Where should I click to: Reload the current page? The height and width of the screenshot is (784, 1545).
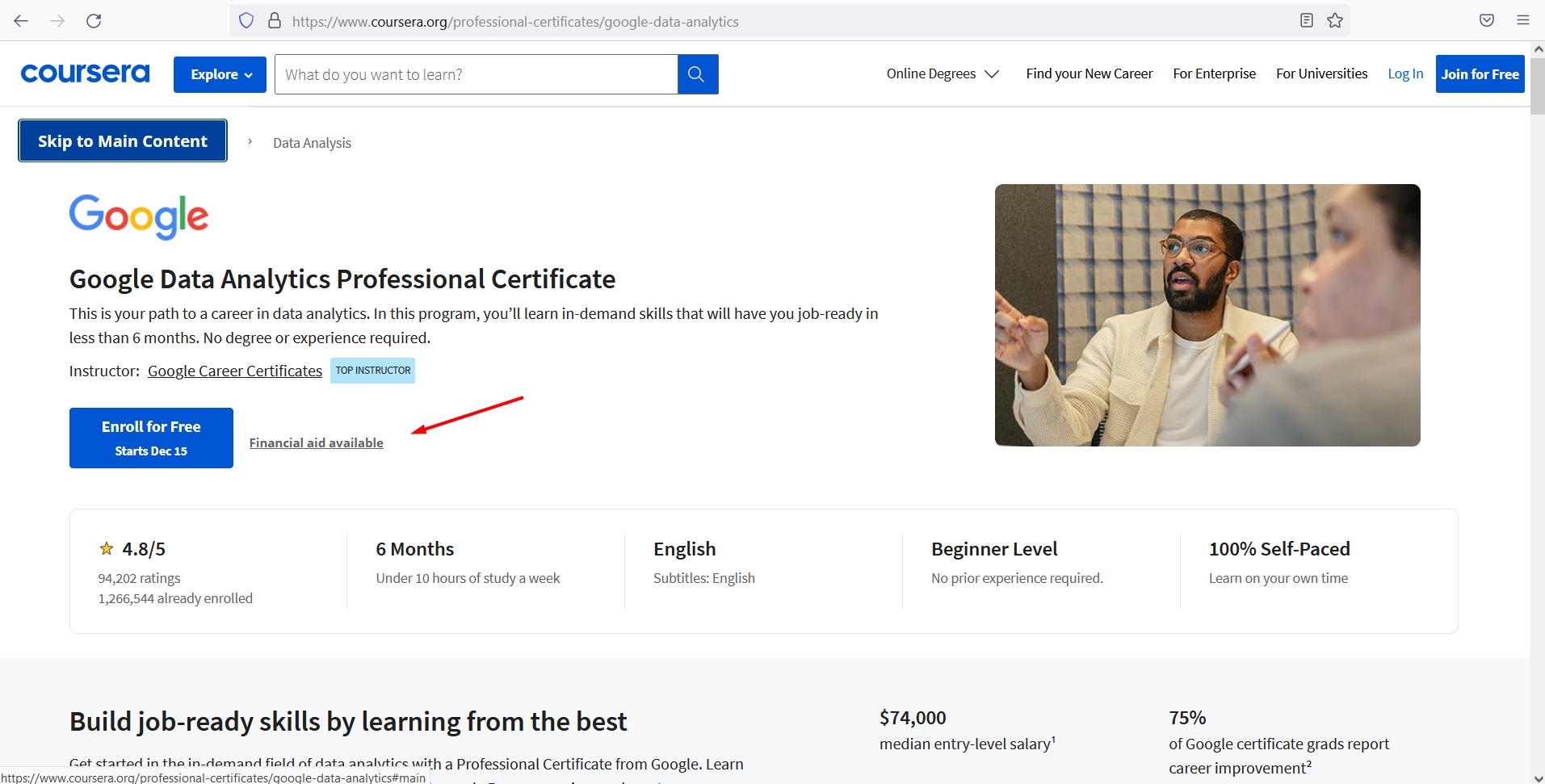click(x=94, y=20)
